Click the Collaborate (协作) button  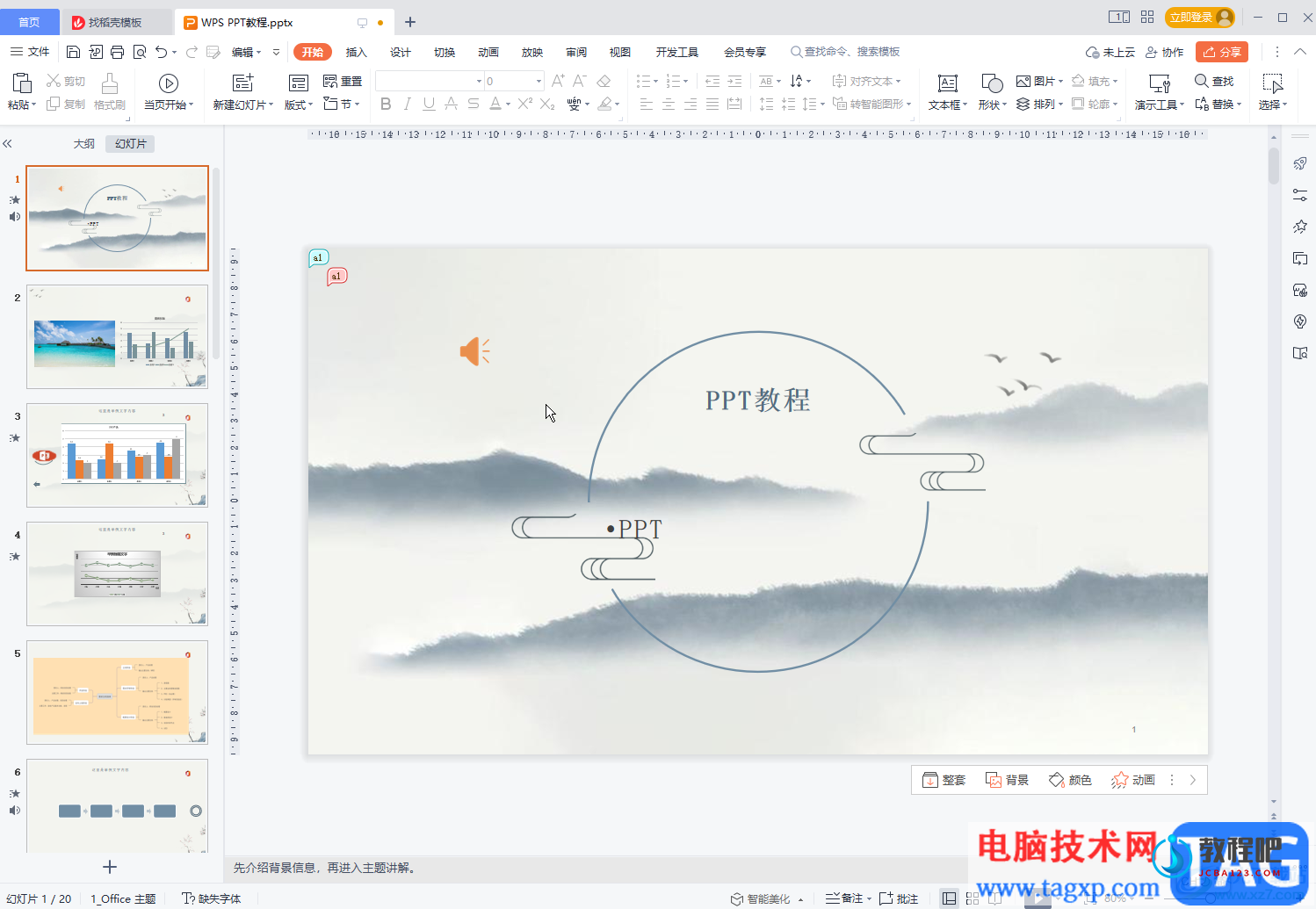pos(1165,52)
